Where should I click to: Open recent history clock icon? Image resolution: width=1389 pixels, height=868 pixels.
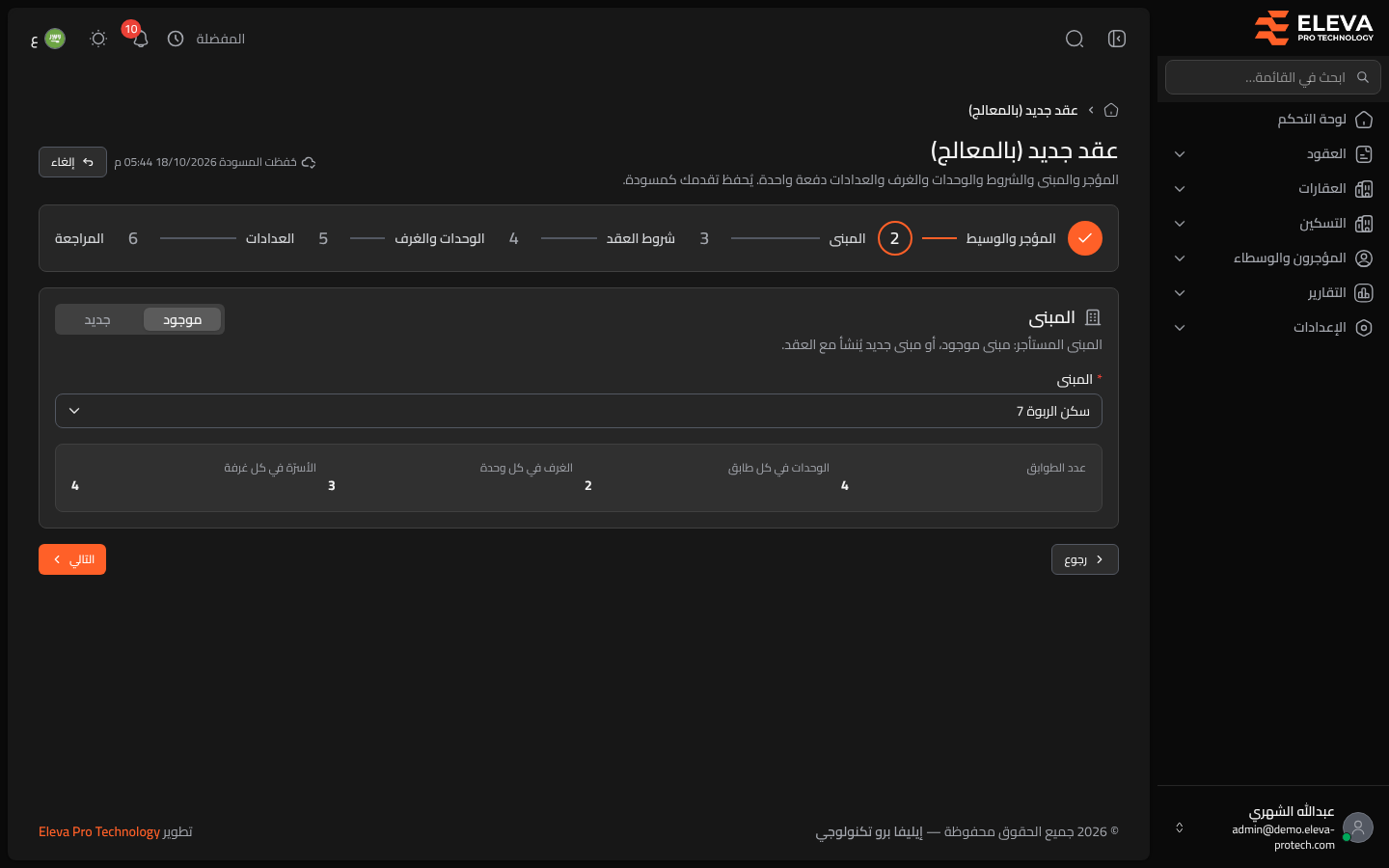pyautogui.click(x=176, y=39)
